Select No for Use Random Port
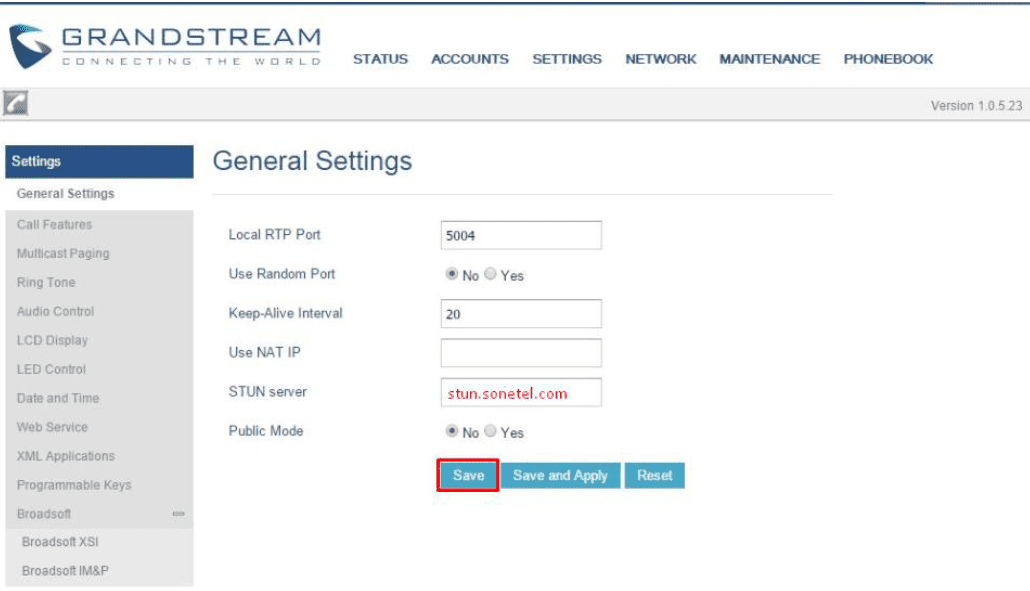1030x591 pixels. [451, 275]
